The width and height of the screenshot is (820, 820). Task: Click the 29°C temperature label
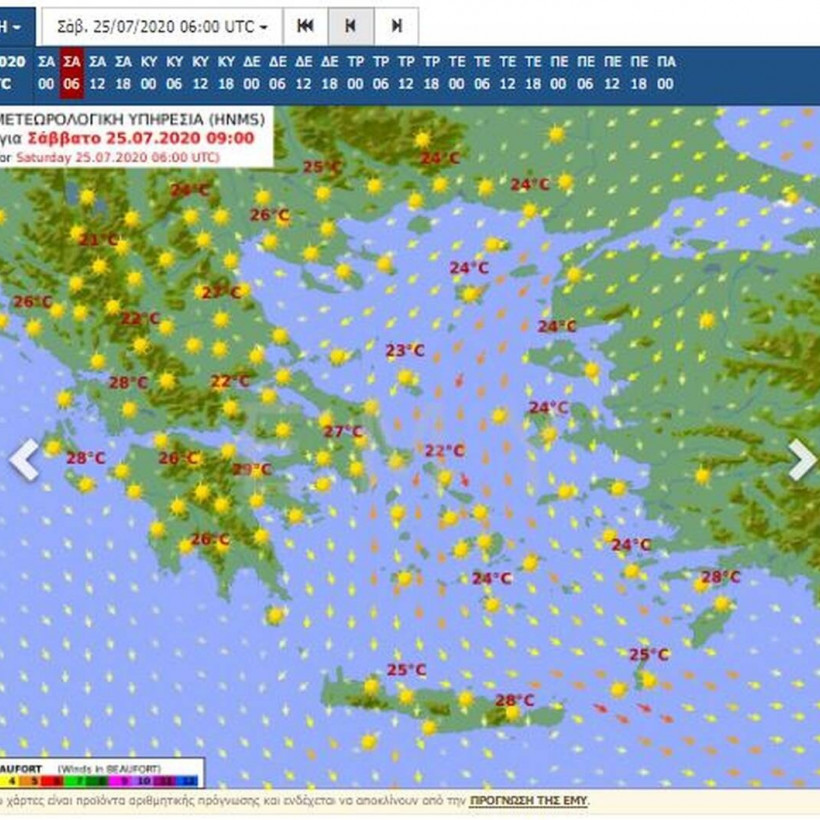click(251, 469)
